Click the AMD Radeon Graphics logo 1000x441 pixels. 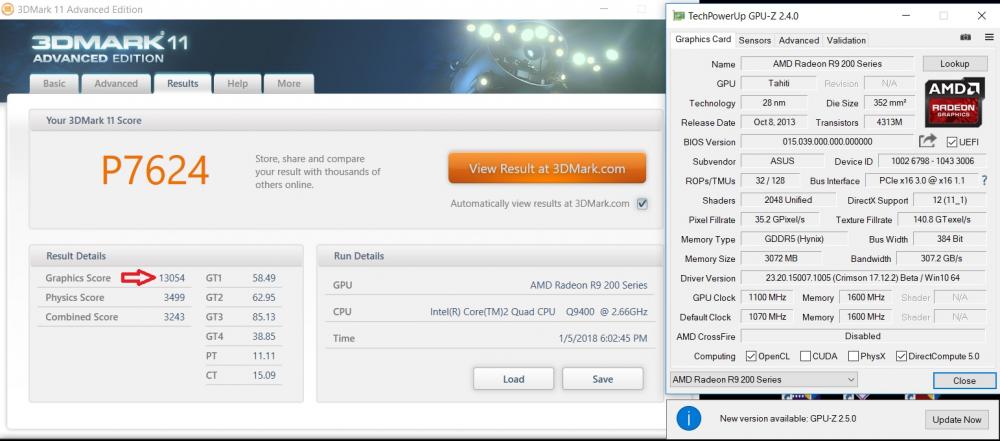pyautogui.click(x=953, y=103)
